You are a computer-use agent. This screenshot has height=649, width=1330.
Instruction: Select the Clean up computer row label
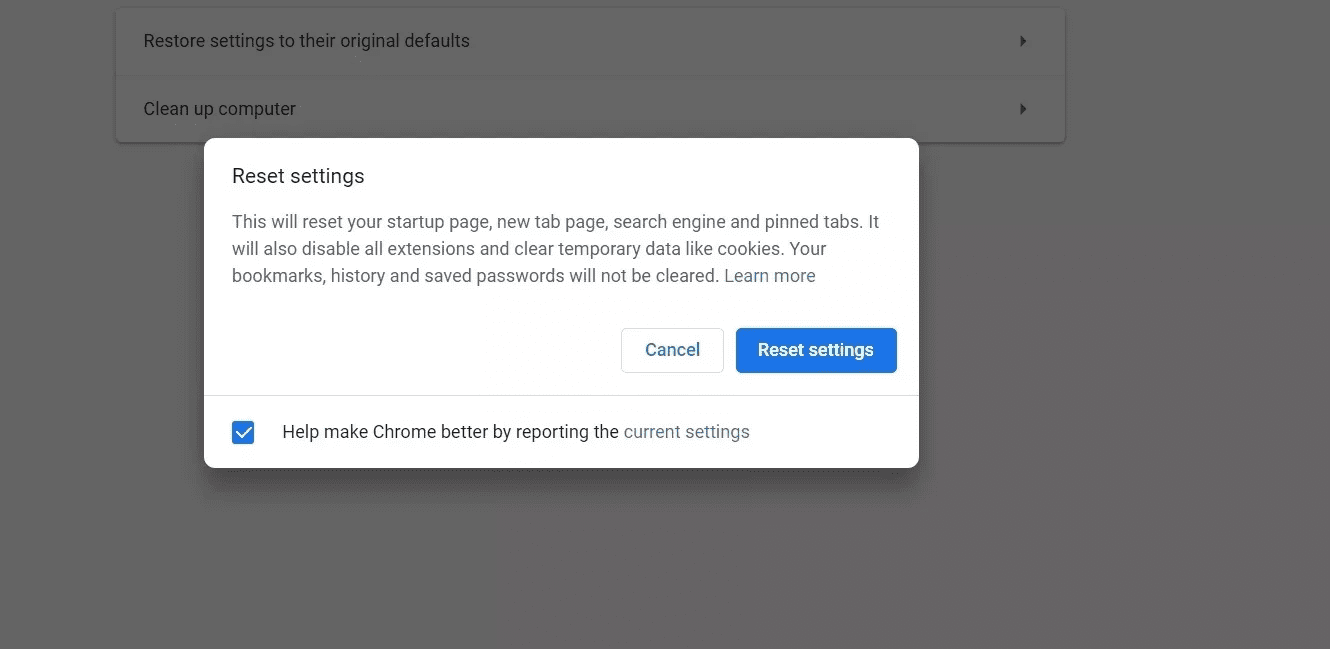click(220, 109)
